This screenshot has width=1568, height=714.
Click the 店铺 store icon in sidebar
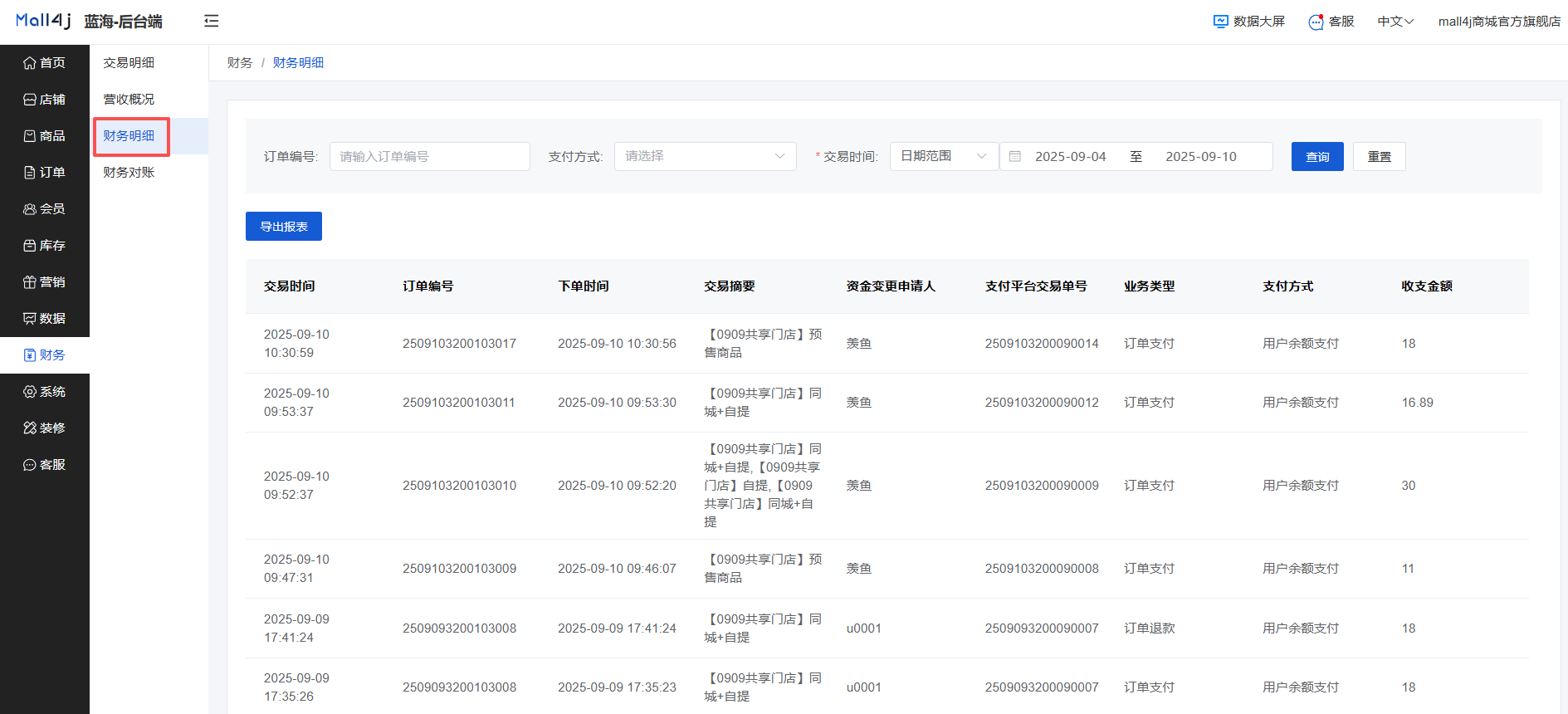pos(30,100)
